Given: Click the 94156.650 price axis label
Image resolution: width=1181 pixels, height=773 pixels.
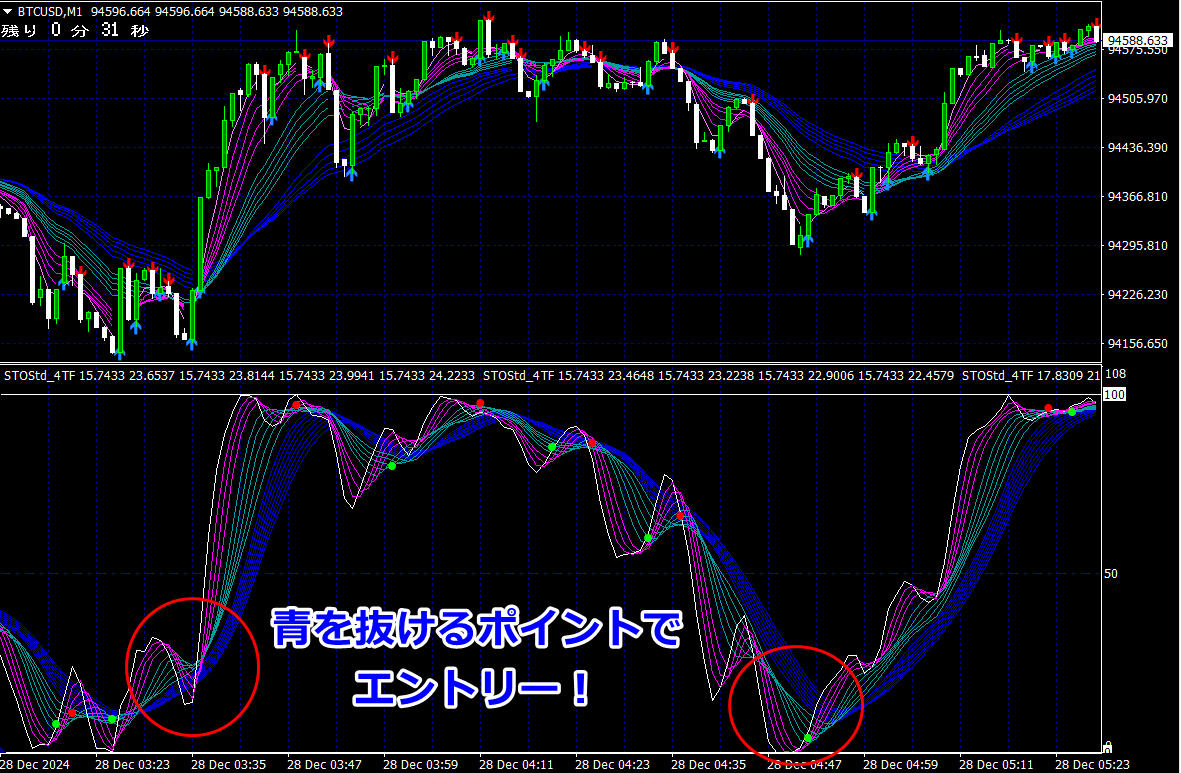Looking at the screenshot, I should 1137,344.
